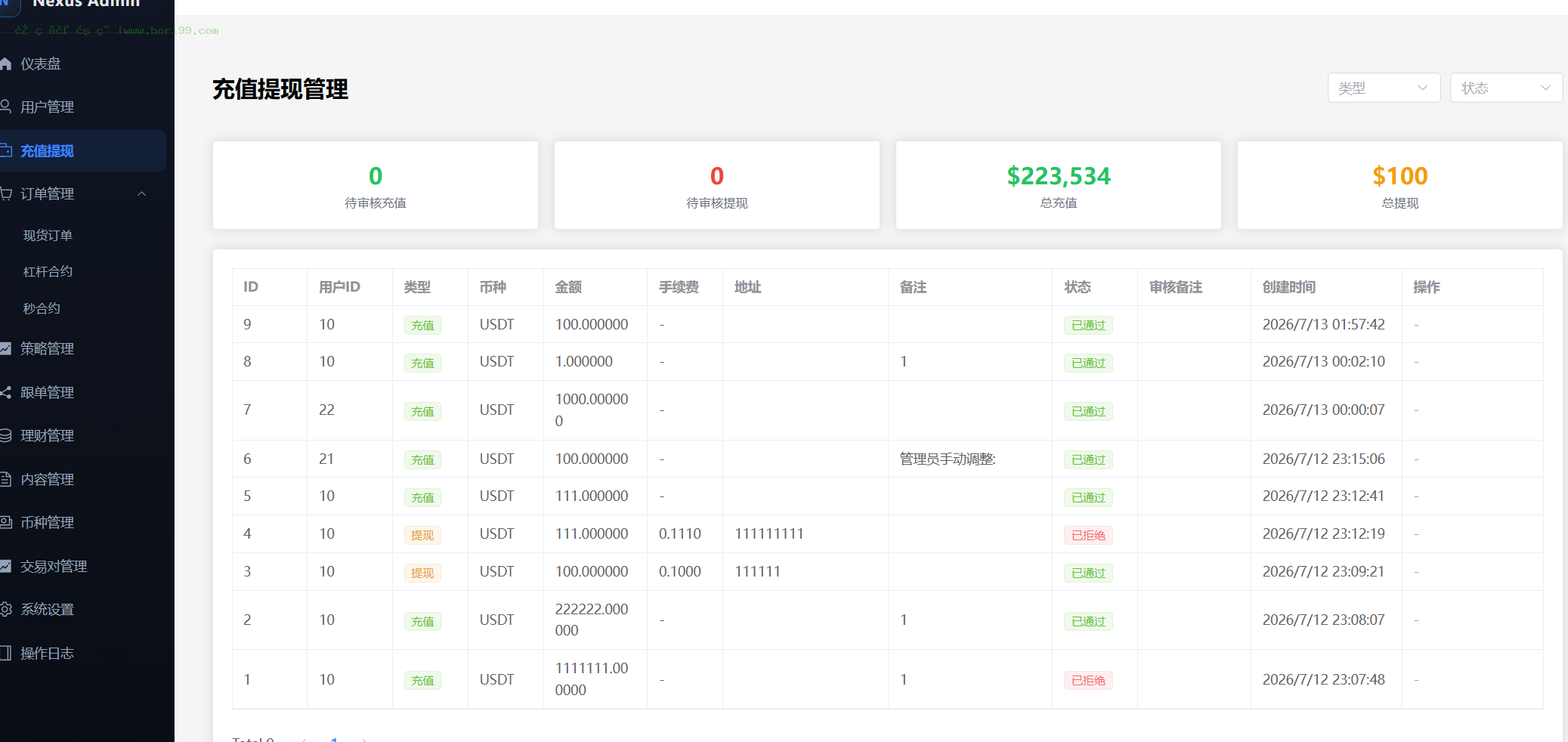Open the 类型 filter dropdown
Screen dimensions: 1568x742
point(1384,88)
